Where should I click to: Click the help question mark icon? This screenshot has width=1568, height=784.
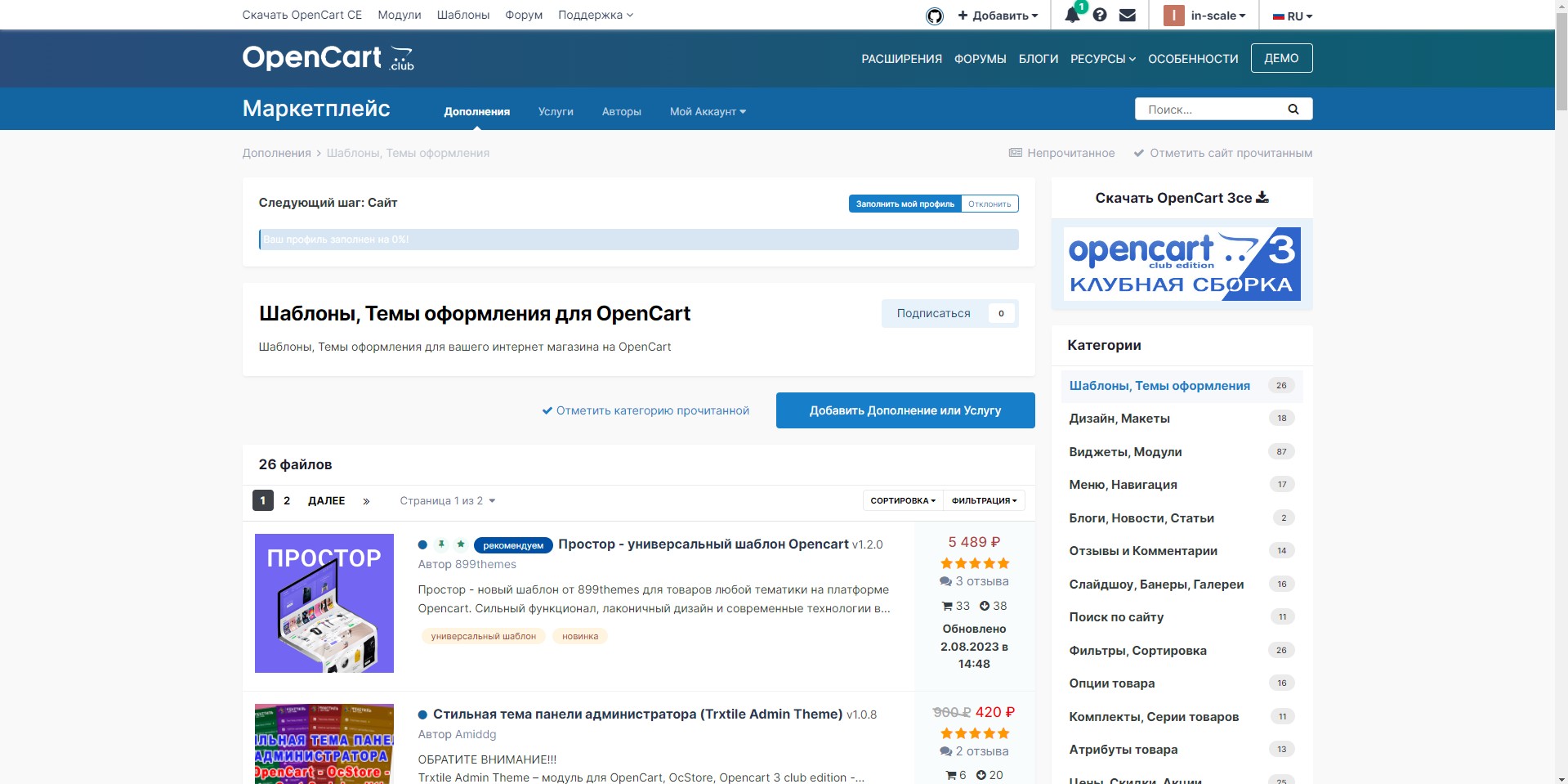coord(1100,15)
